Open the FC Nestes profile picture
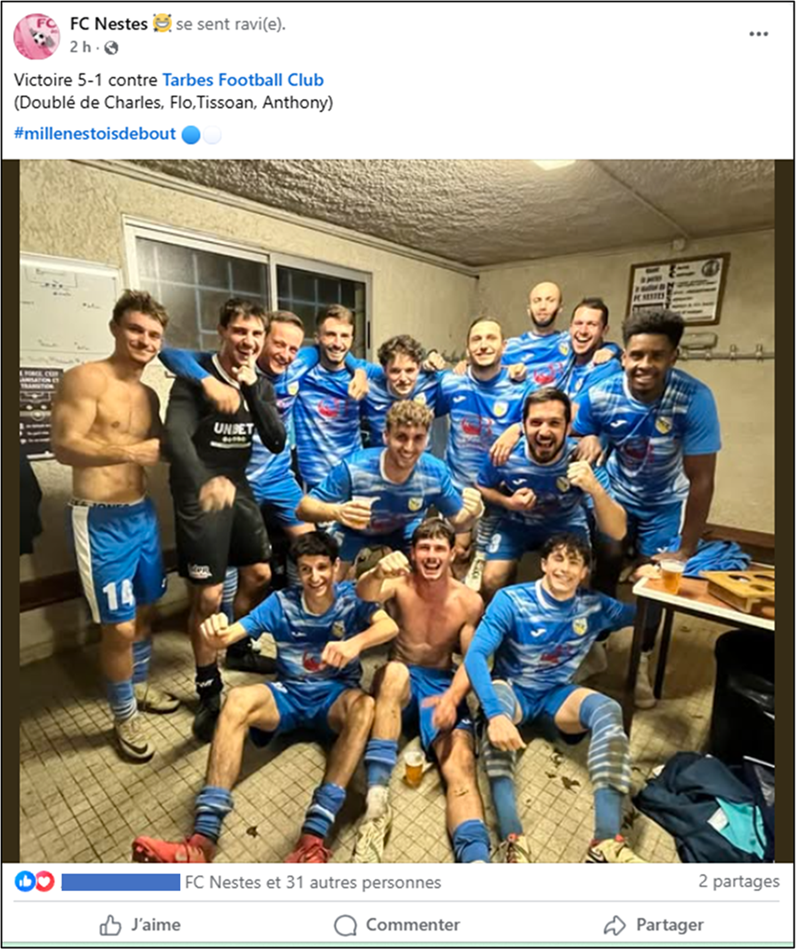Image resolution: width=800 pixels, height=949 pixels. click(x=36, y=36)
